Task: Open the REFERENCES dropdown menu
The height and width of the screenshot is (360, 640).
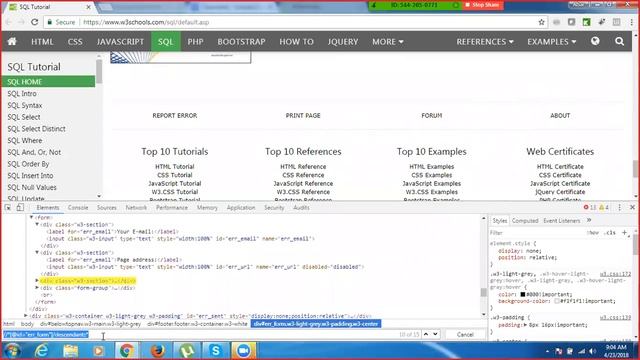Action: (484, 41)
